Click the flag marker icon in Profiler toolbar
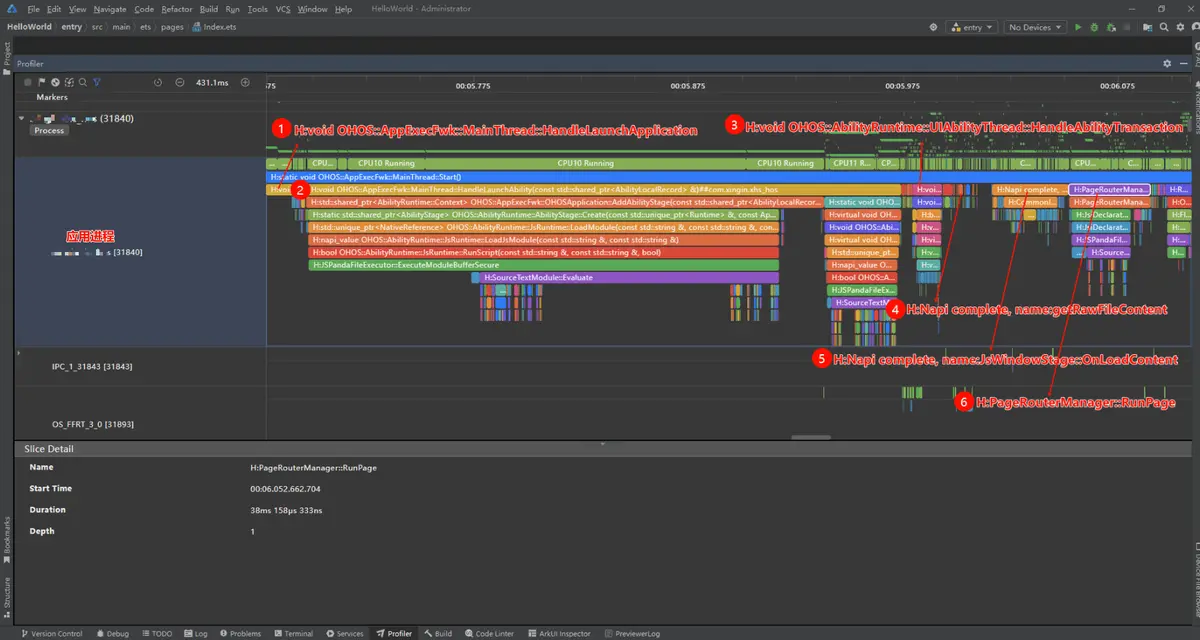 coord(42,82)
